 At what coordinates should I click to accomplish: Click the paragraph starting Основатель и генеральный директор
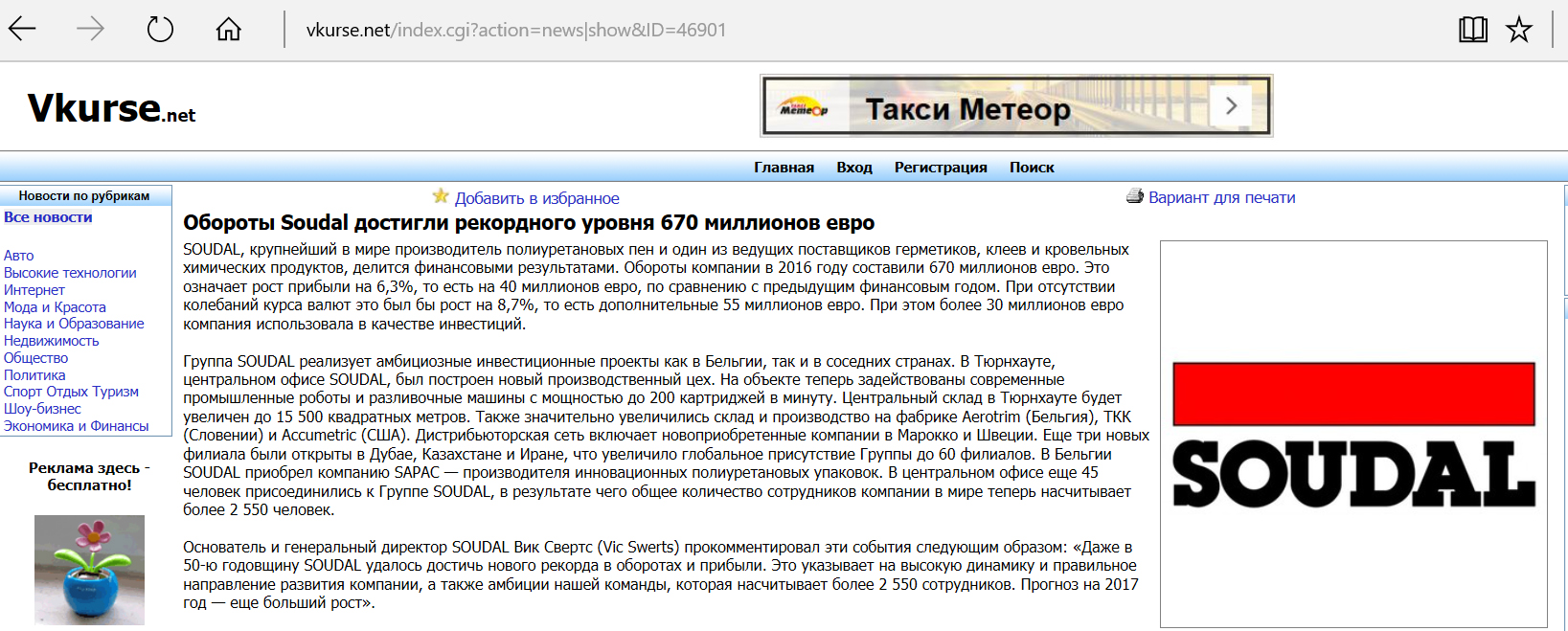click(x=661, y=575)
